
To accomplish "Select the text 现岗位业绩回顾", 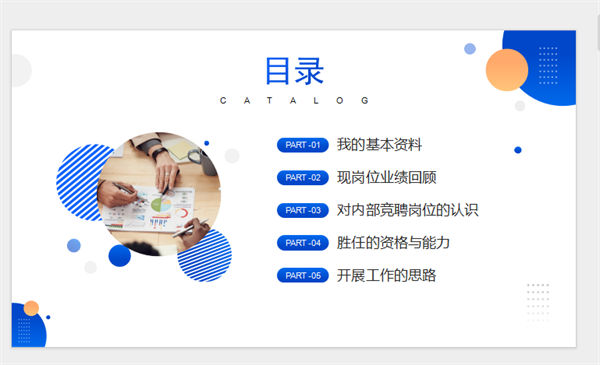I will tap(386, 178).
